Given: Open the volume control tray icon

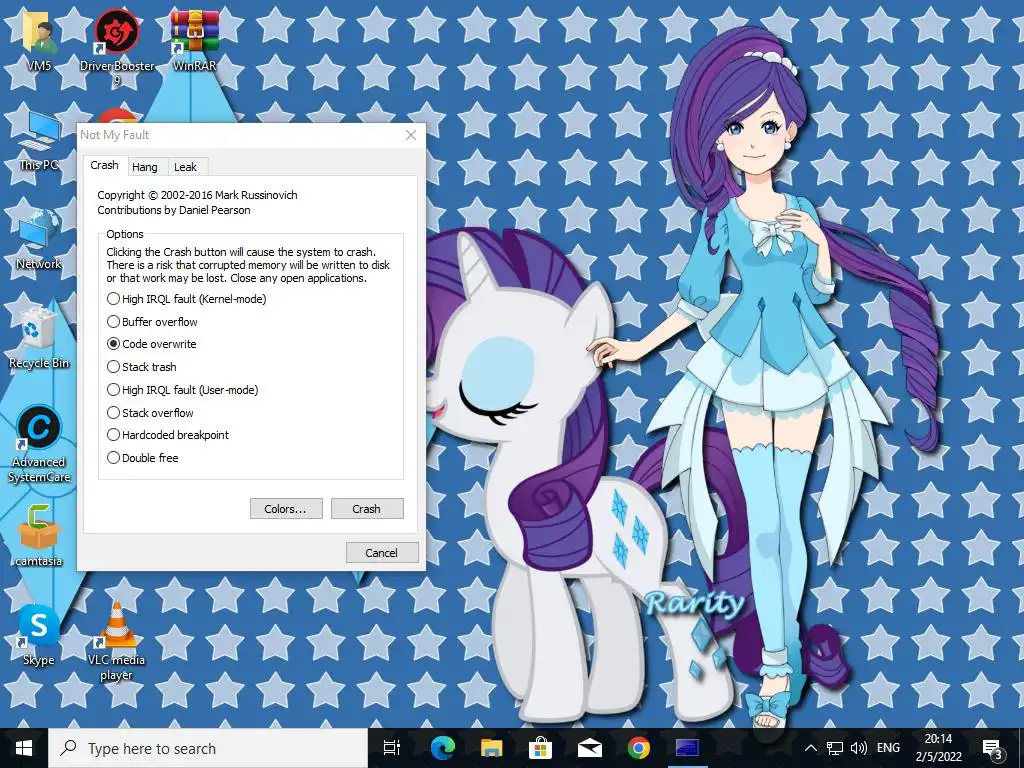Looking at the screenshot, I should [x=859, y=748].
